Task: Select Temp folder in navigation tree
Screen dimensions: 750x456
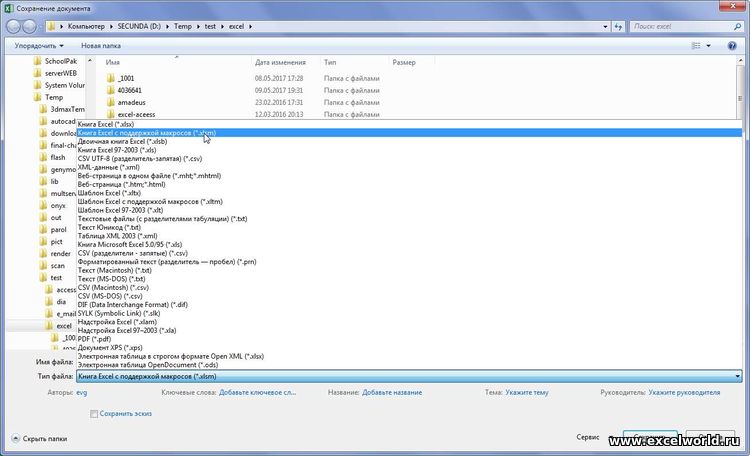Action: (x=54, y=97)
